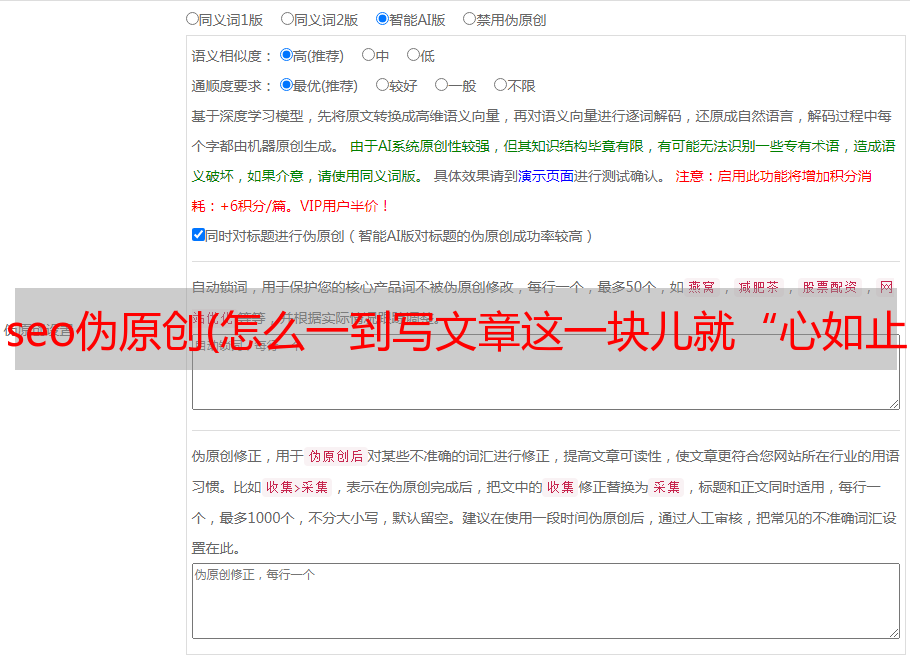Set 通顺度要求 to 一般
The image size is (911, 658).
442,85
